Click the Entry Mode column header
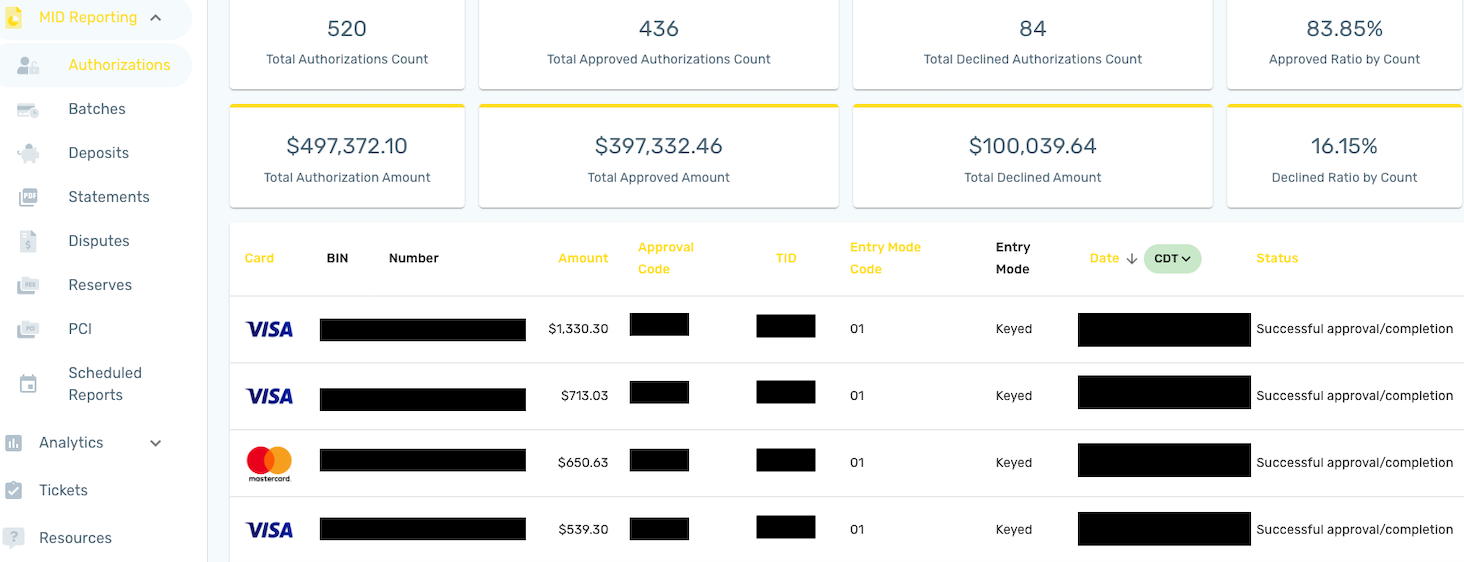The image size is (1464, 562). point(1013,258)
